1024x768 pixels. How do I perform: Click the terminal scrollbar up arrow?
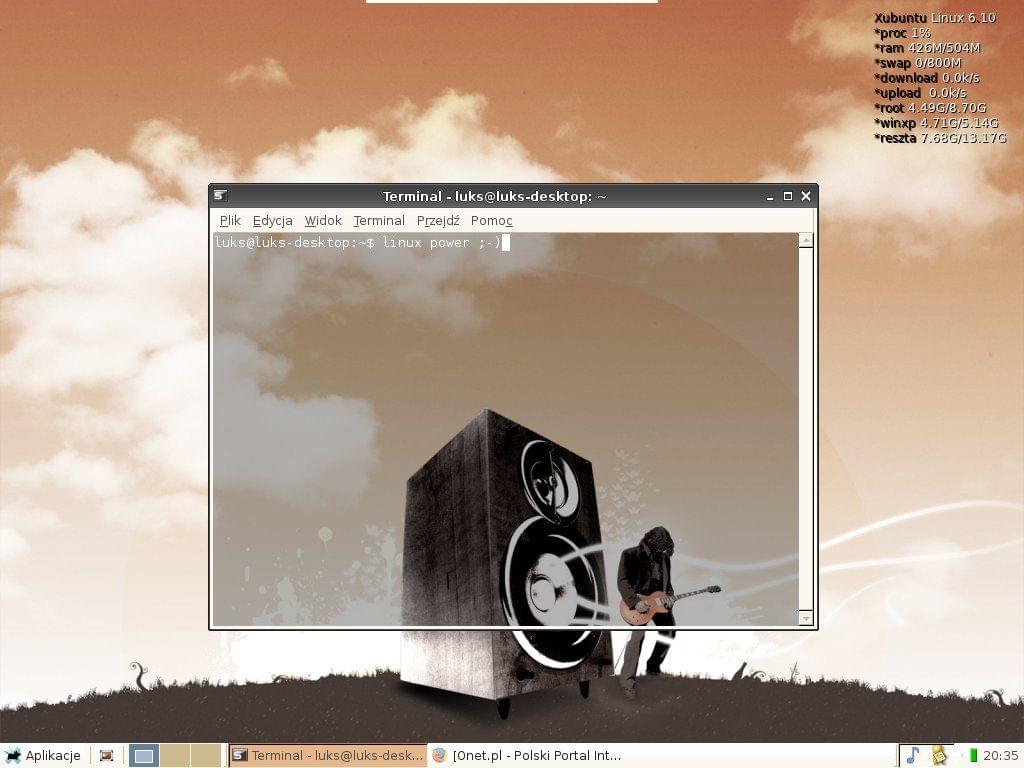806,240
